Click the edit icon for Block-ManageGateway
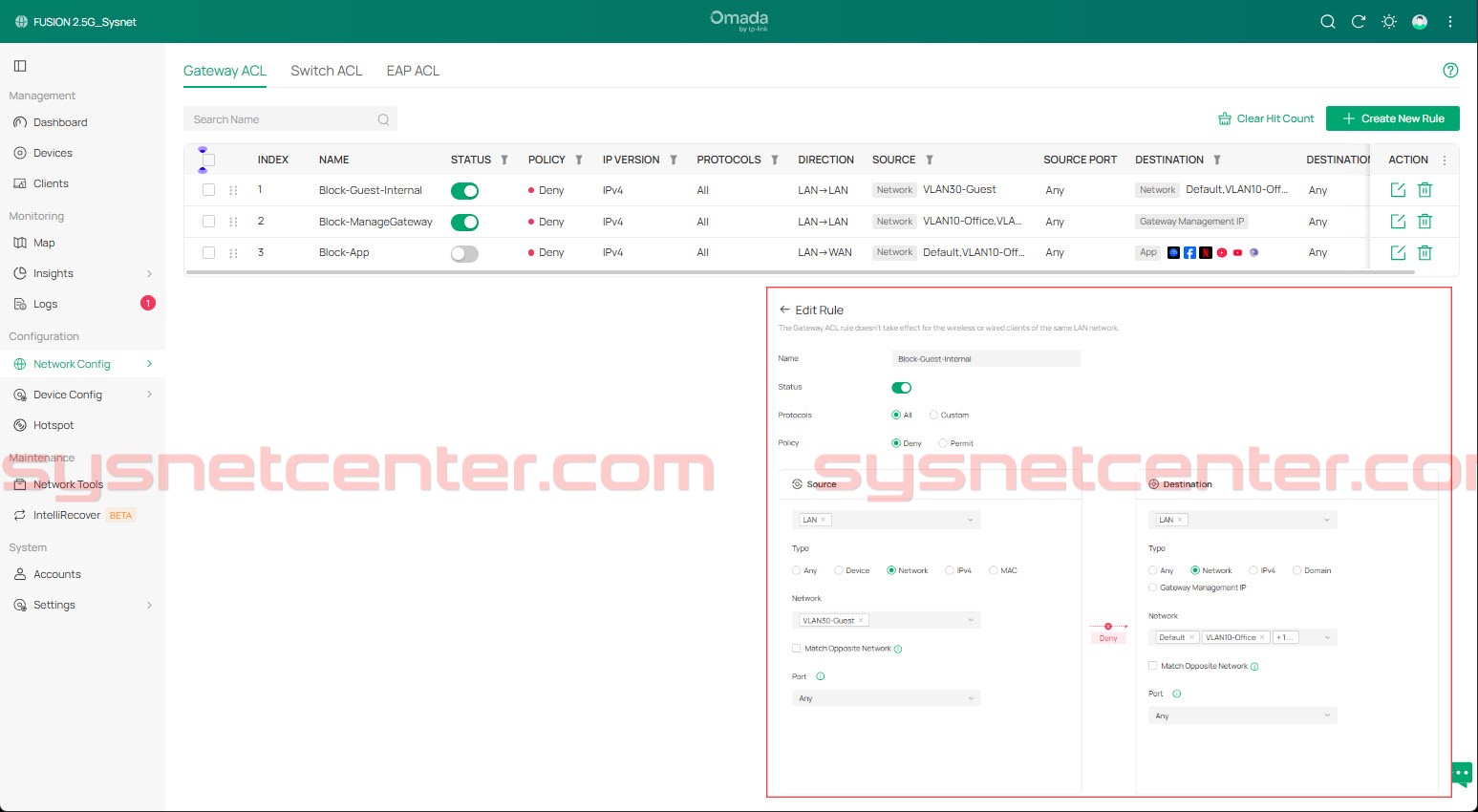Viewport: 1478px width, 812px height. coord(1398,222)
